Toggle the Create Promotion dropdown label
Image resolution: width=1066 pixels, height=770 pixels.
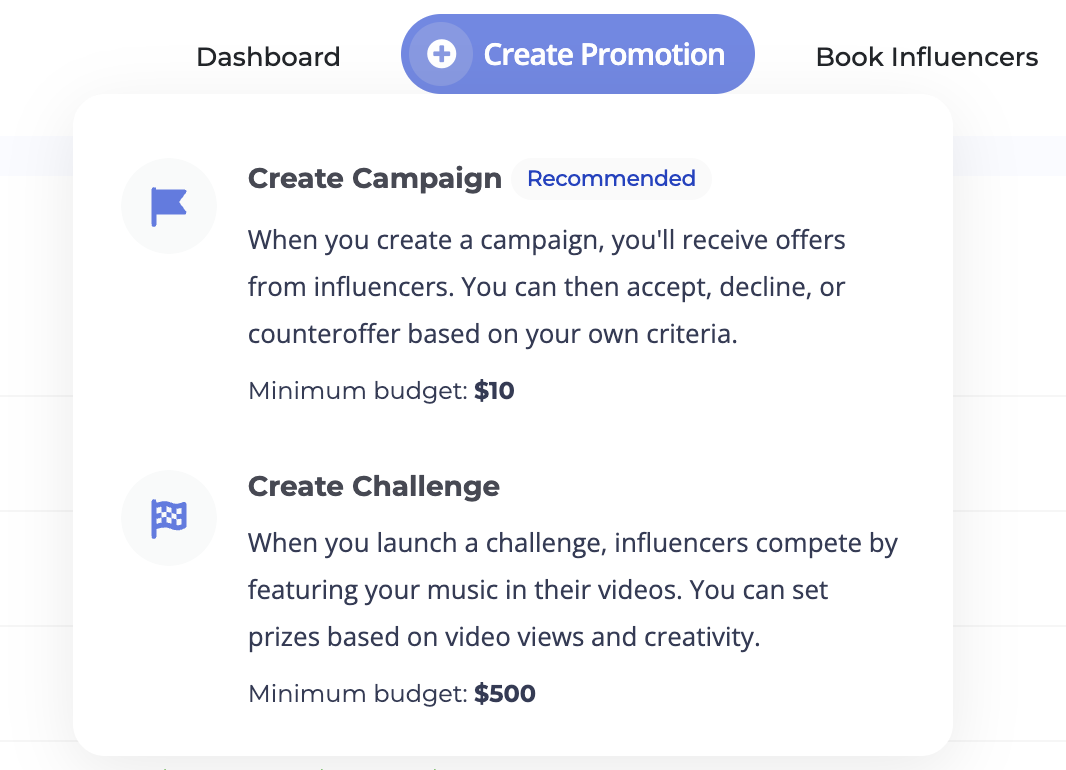(604, 55)
